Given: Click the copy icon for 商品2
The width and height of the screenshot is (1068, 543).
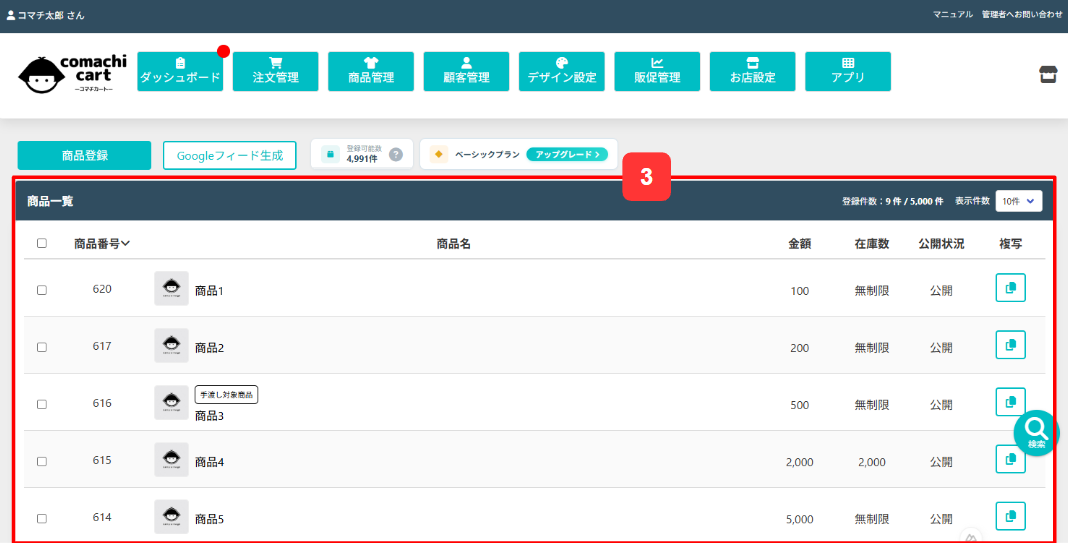Looking at the screenshot, I should (1010, 345).
